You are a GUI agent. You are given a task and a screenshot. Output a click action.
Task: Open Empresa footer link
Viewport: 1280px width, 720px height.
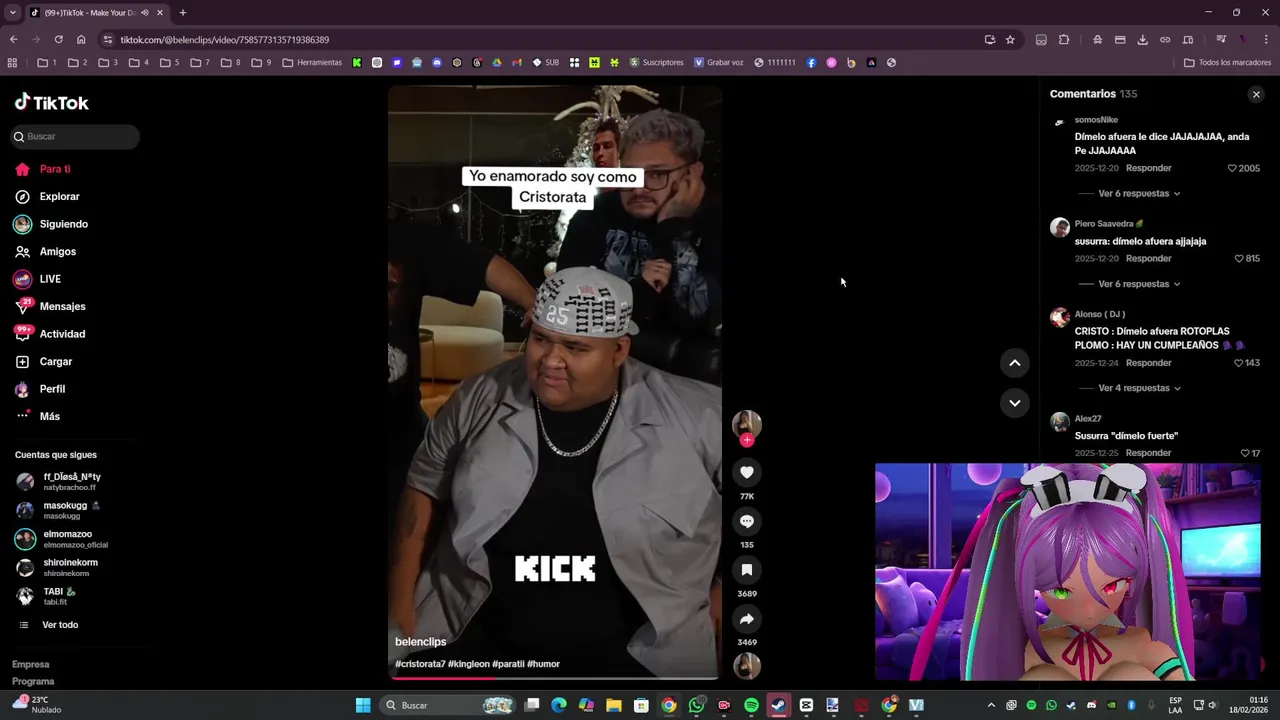click(30, 664)
